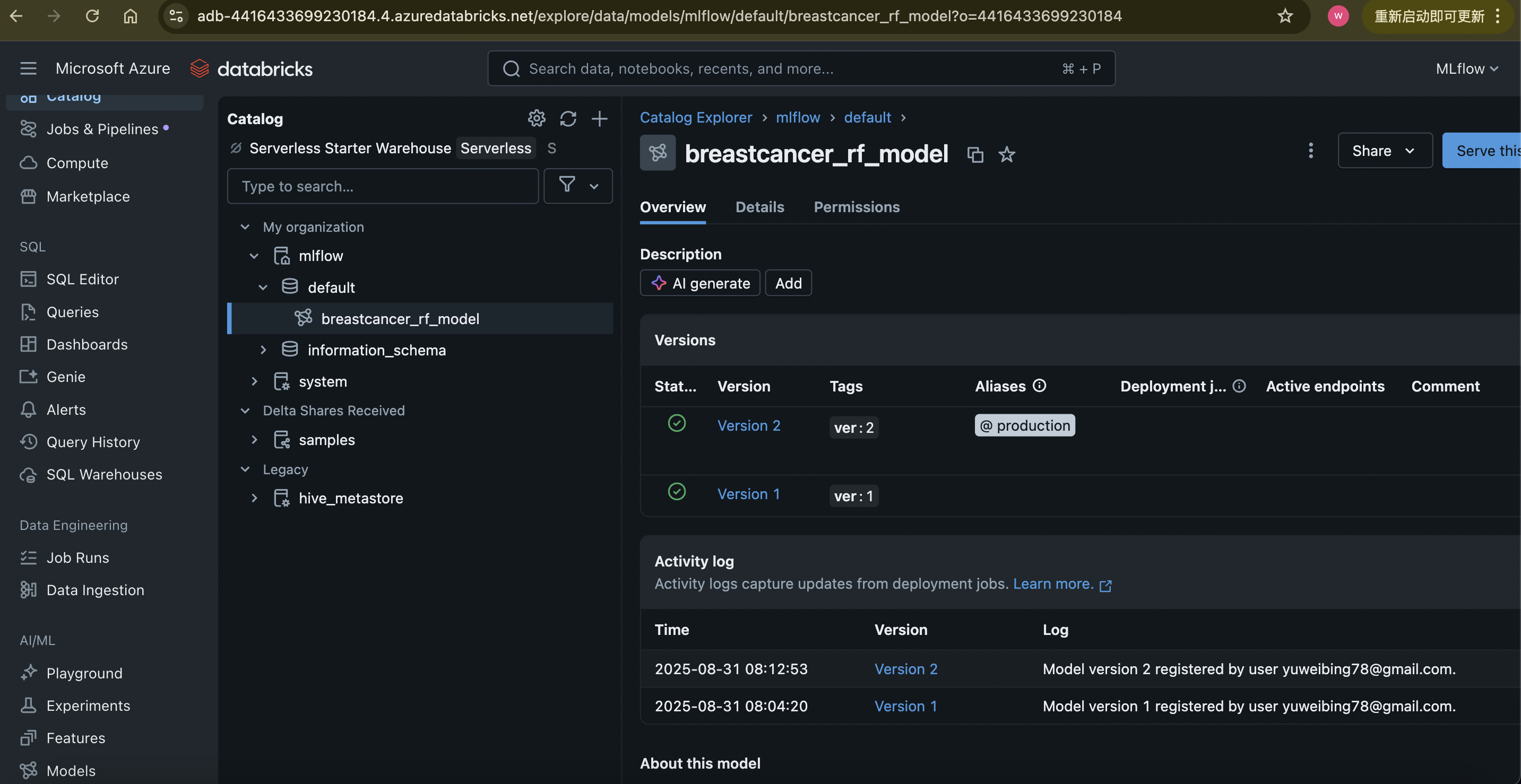1521x784 pixels.
Task: Add new catalog item with plus icon
Action: [x=599, y=118]
